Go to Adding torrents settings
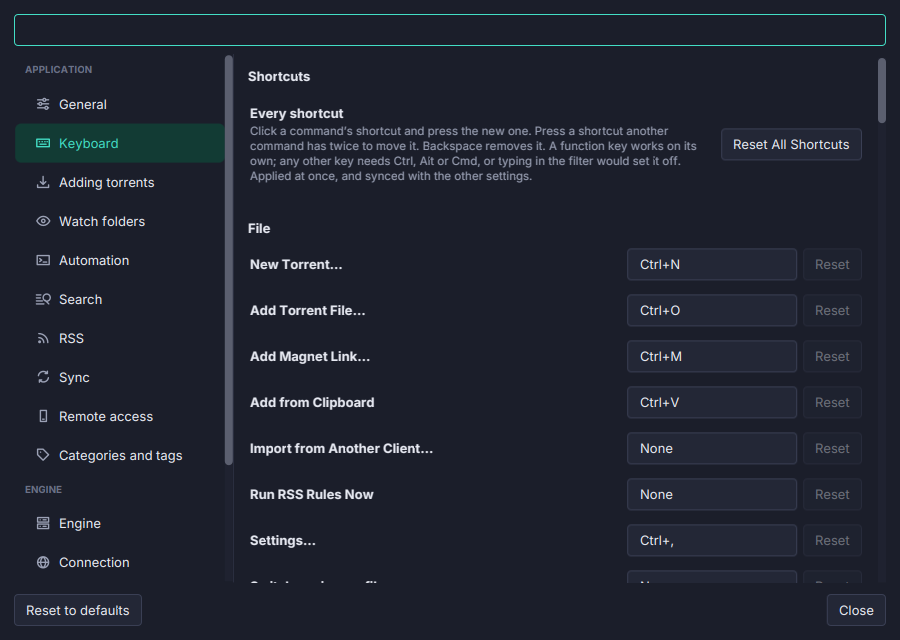 click(x=119, y=182)
